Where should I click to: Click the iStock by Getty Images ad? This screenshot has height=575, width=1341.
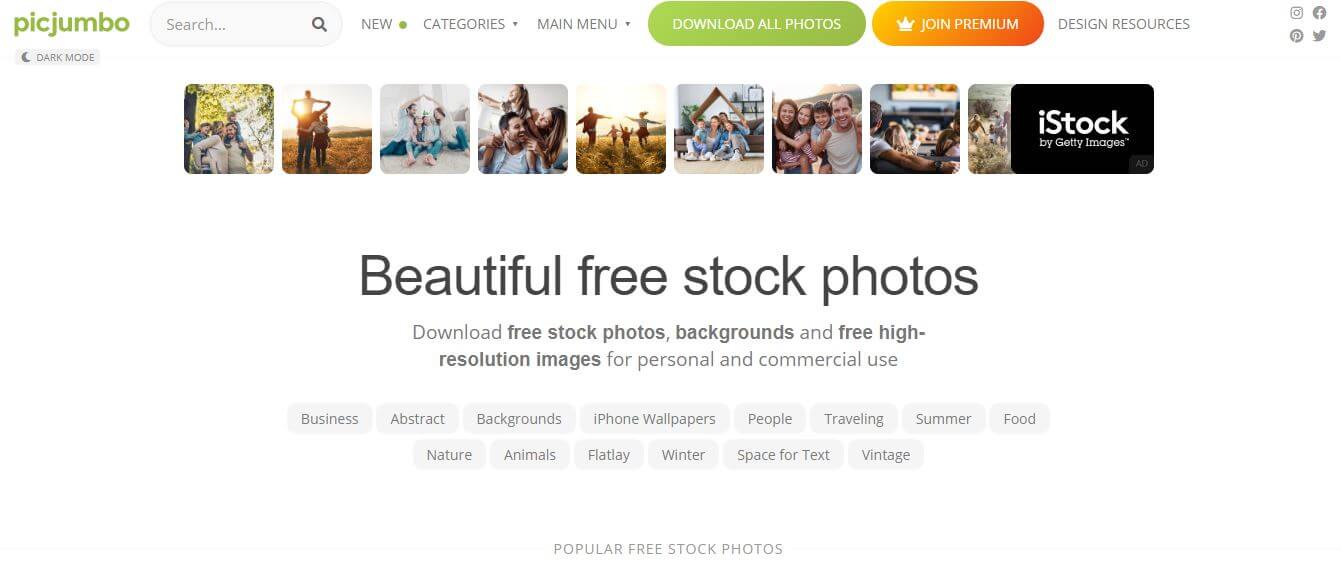click(1082, 129)
